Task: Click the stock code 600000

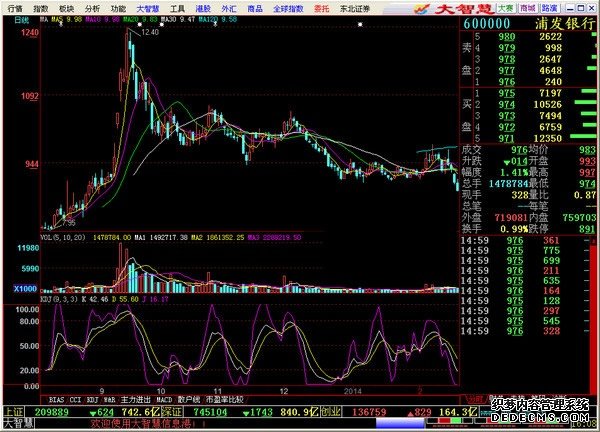Action: (x=487, y=24)
